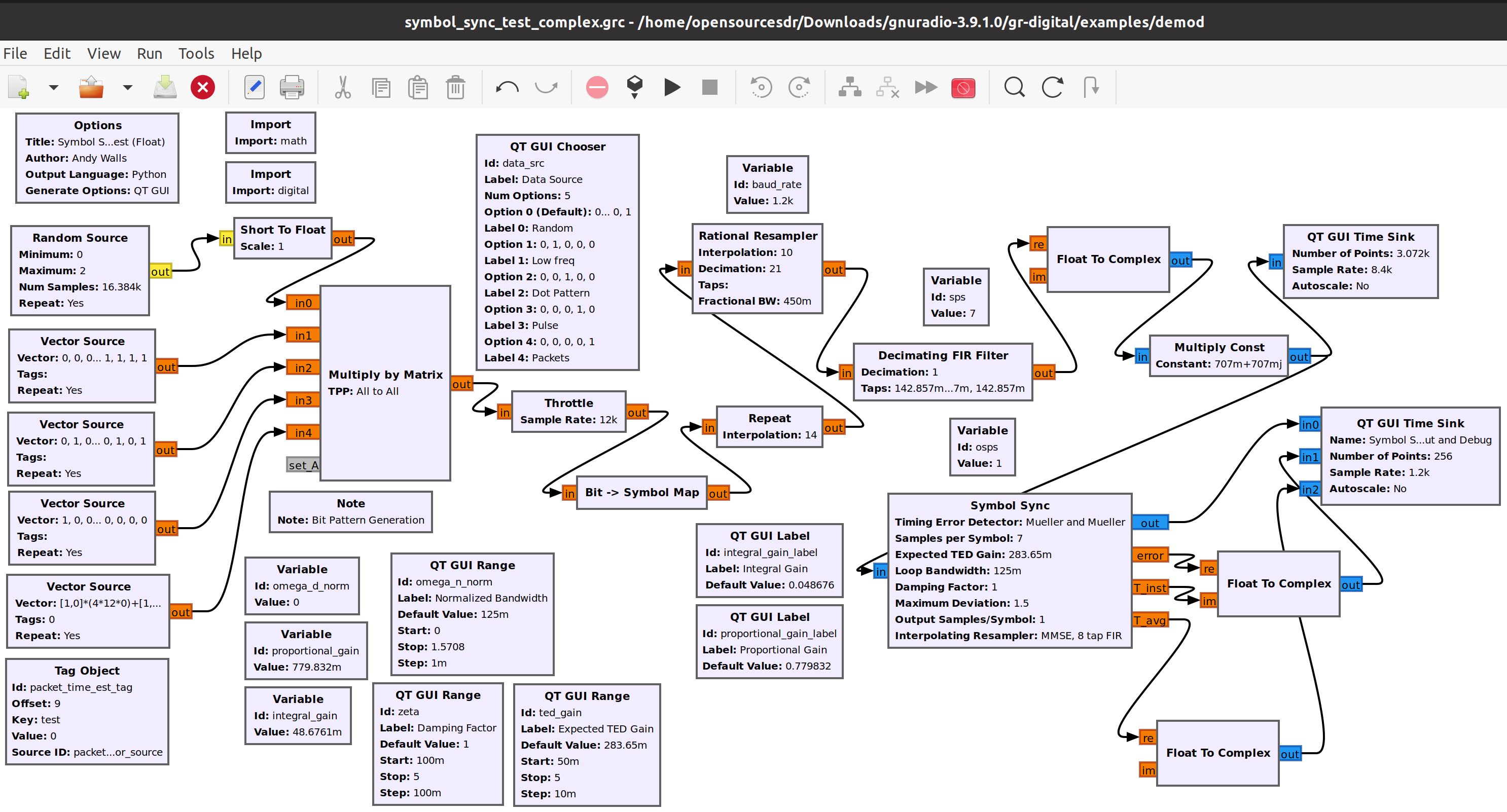
Task: Expand the open recent files dropdown arrow
Action: 127,88
